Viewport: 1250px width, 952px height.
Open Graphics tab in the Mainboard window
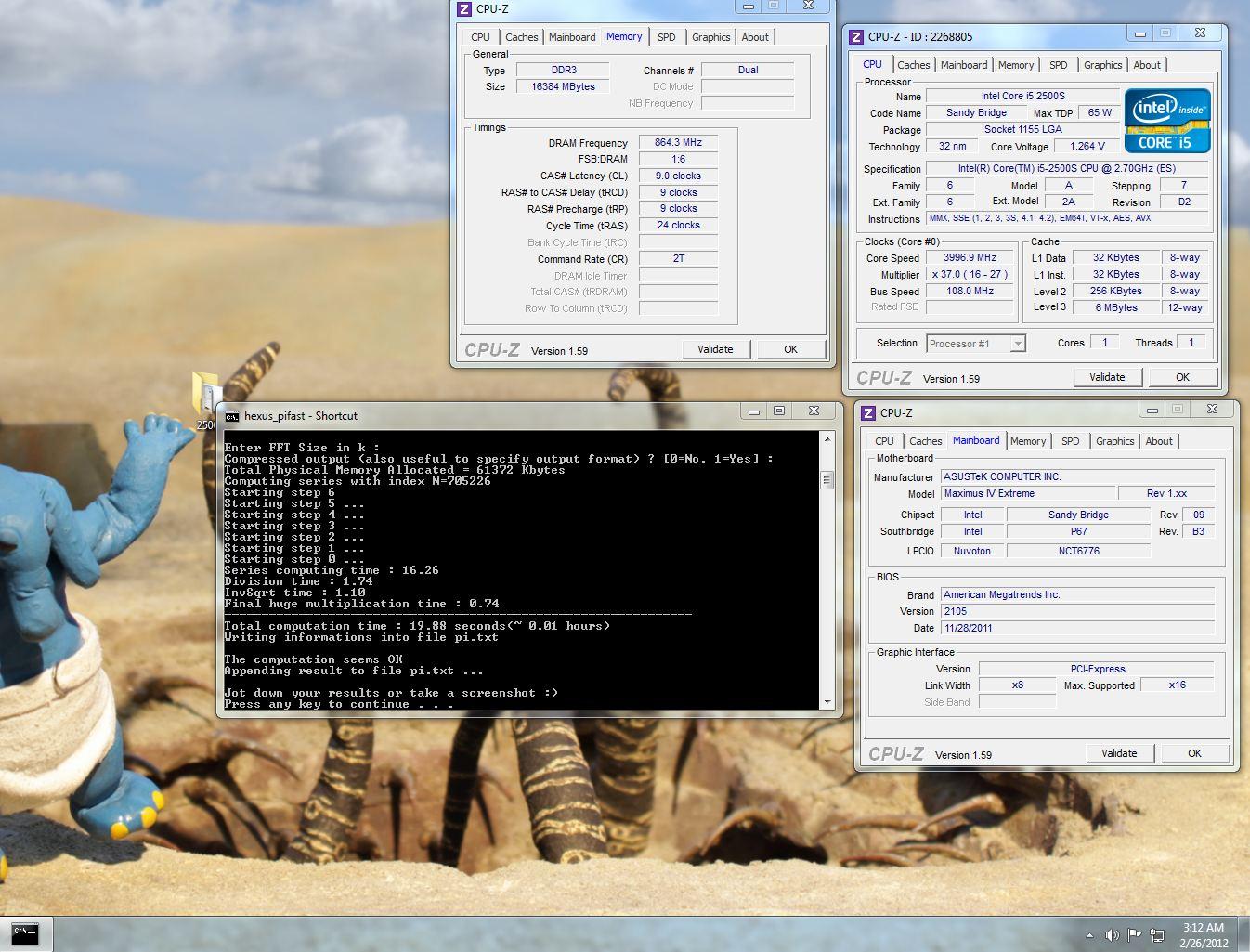[1114, 441]
